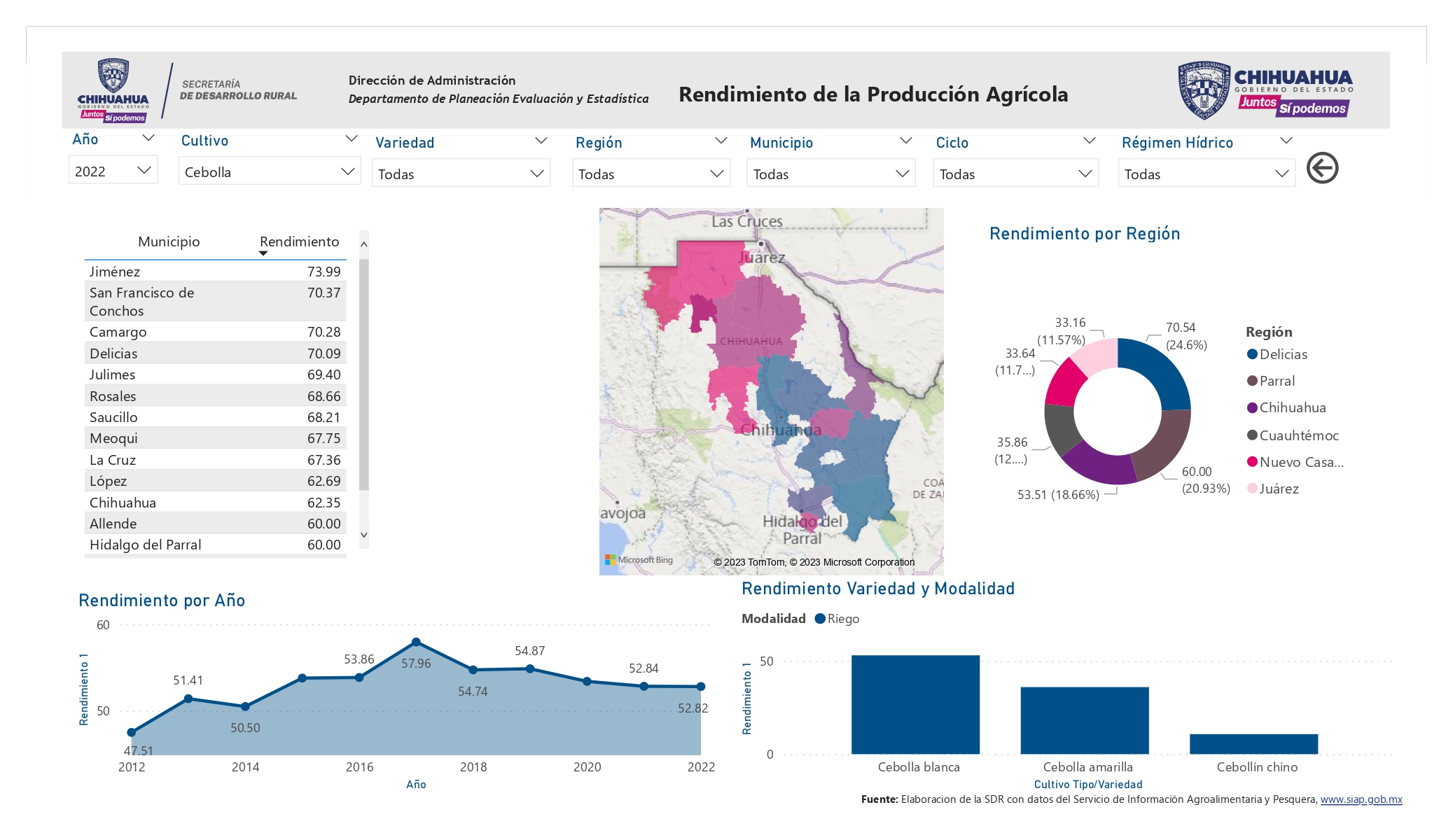
Task: Click the table scrollbar down arrow
Action: point(363,535)
